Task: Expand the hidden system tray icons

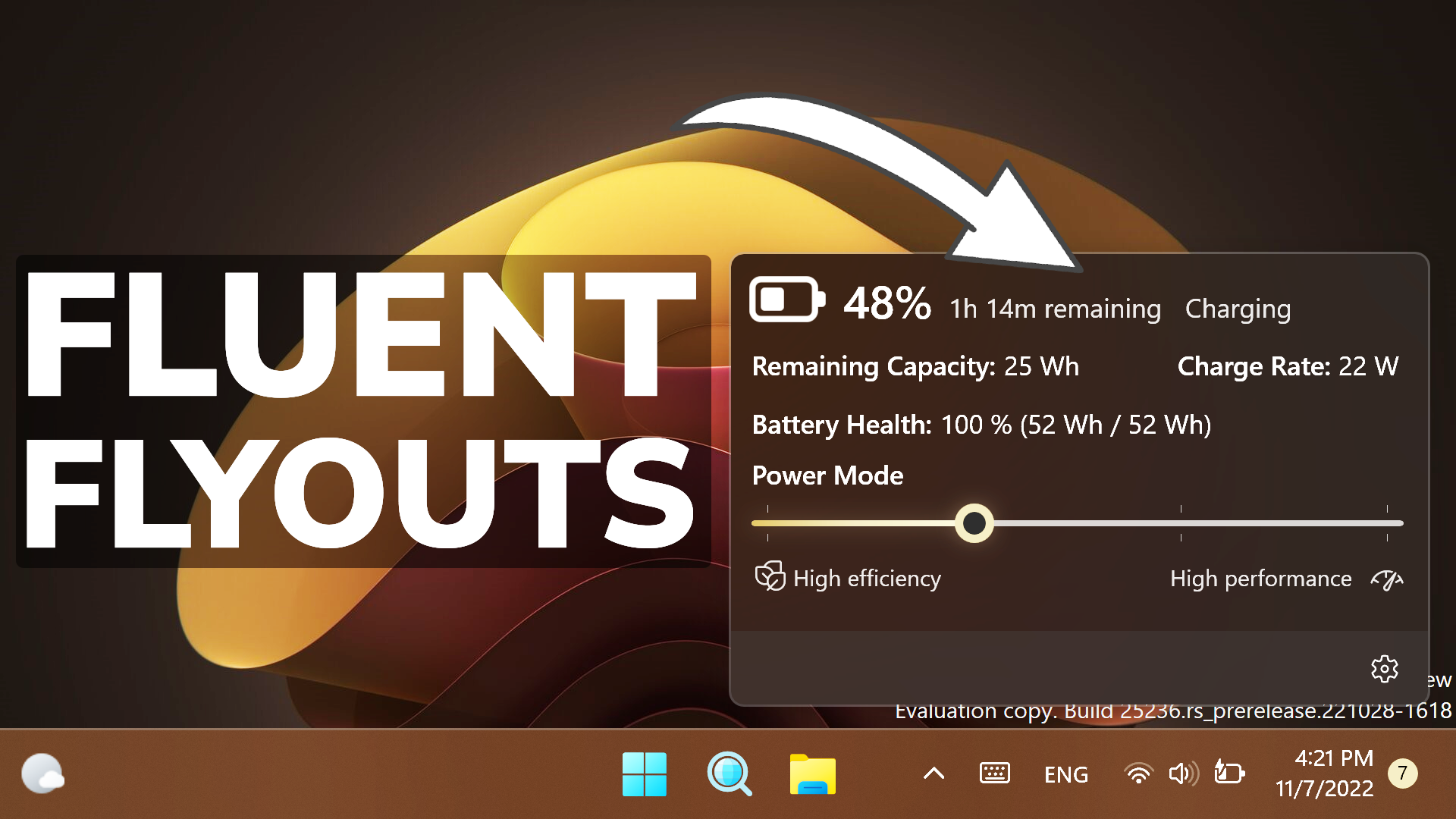Action: 932,773
